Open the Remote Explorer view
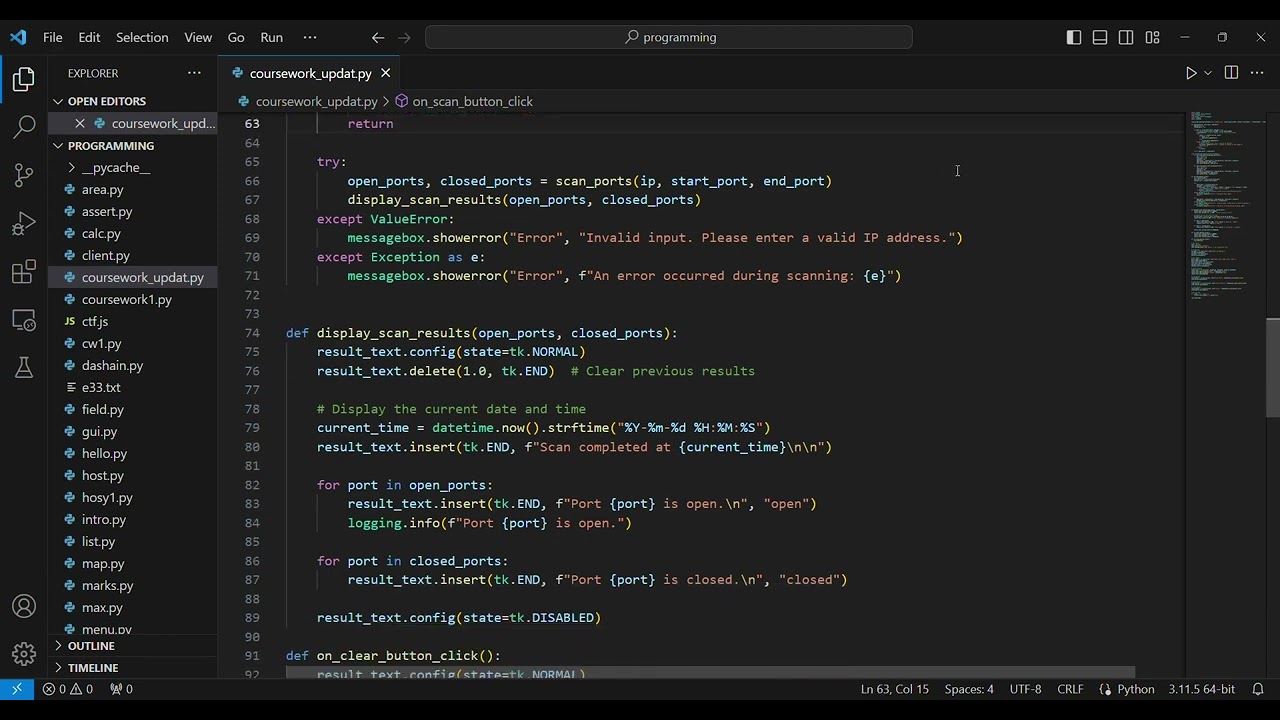The image size is (1280, 720). click(x=24, y=320)
